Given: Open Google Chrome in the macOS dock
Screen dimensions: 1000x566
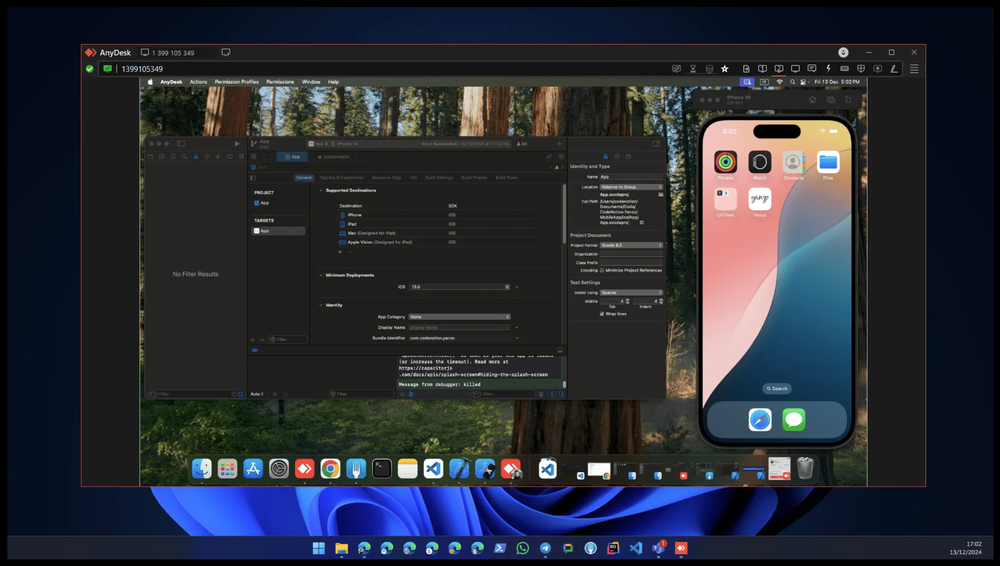Looking at the screenshot, I should [x=330, y=469].
